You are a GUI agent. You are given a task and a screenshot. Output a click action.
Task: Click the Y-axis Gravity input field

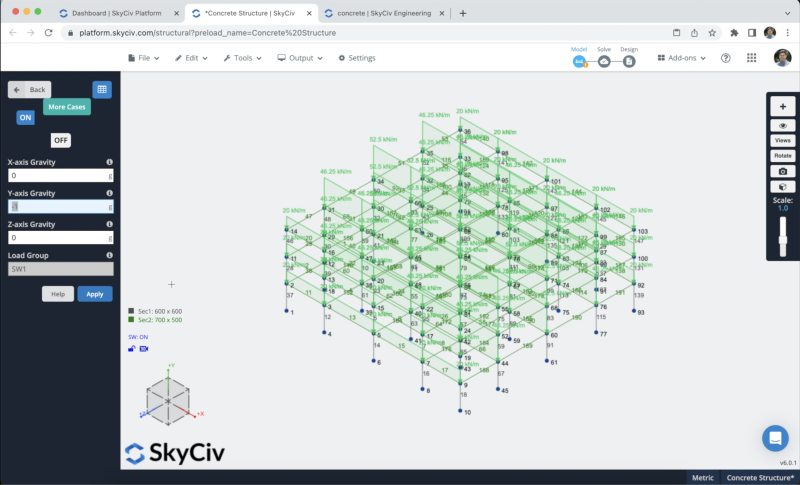(x=61, y=207)
